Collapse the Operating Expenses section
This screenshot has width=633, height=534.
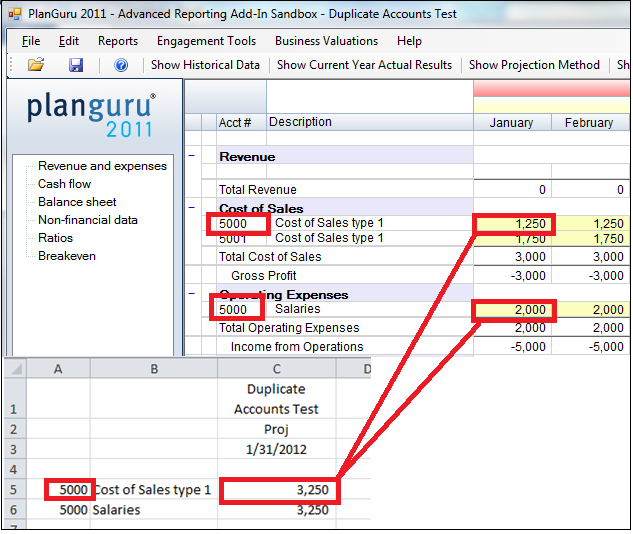tap(192, 293)
